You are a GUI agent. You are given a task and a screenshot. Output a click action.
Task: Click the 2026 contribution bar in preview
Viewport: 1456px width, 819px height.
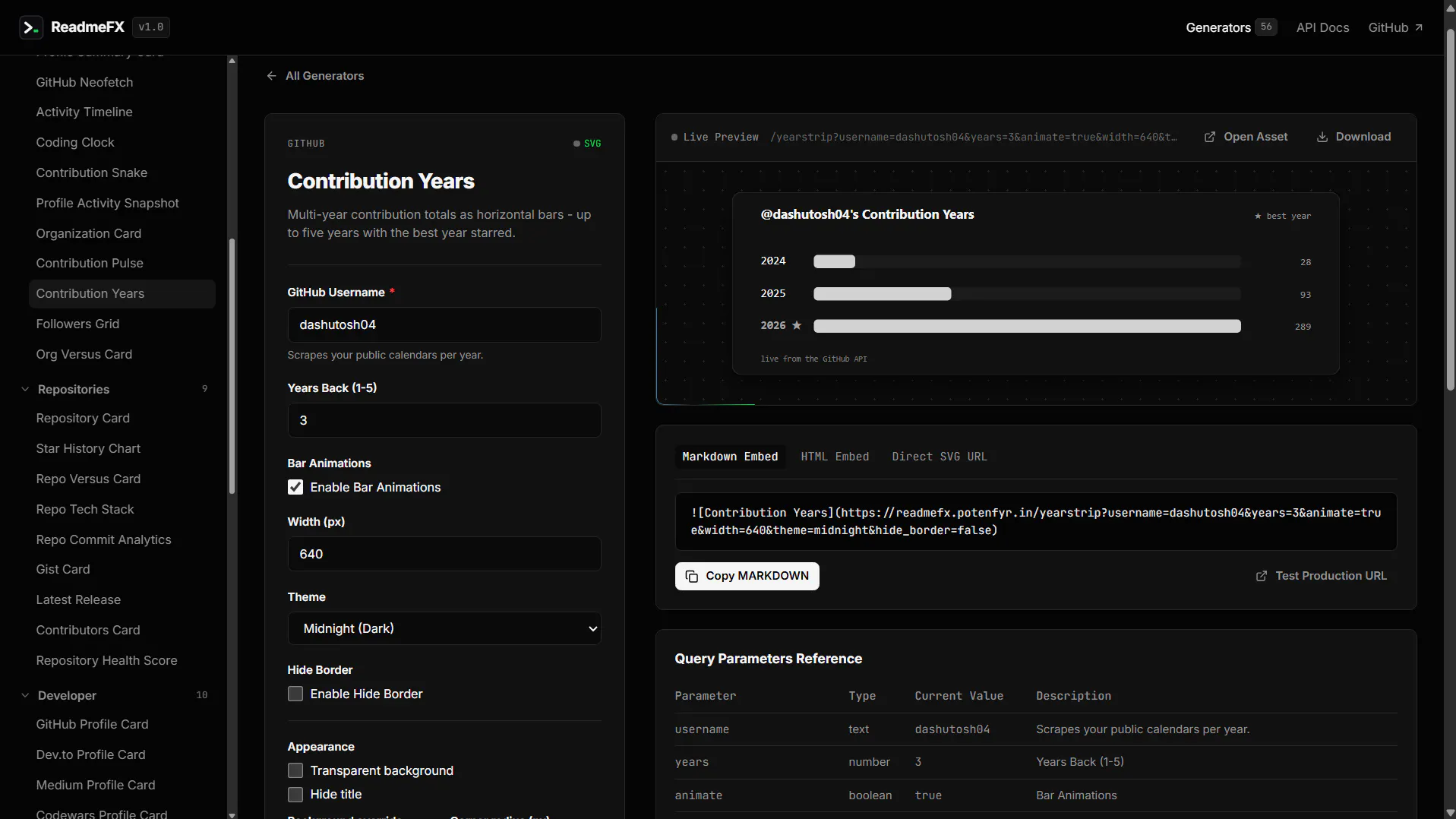pyautogui.click(x=1027, y=326)
